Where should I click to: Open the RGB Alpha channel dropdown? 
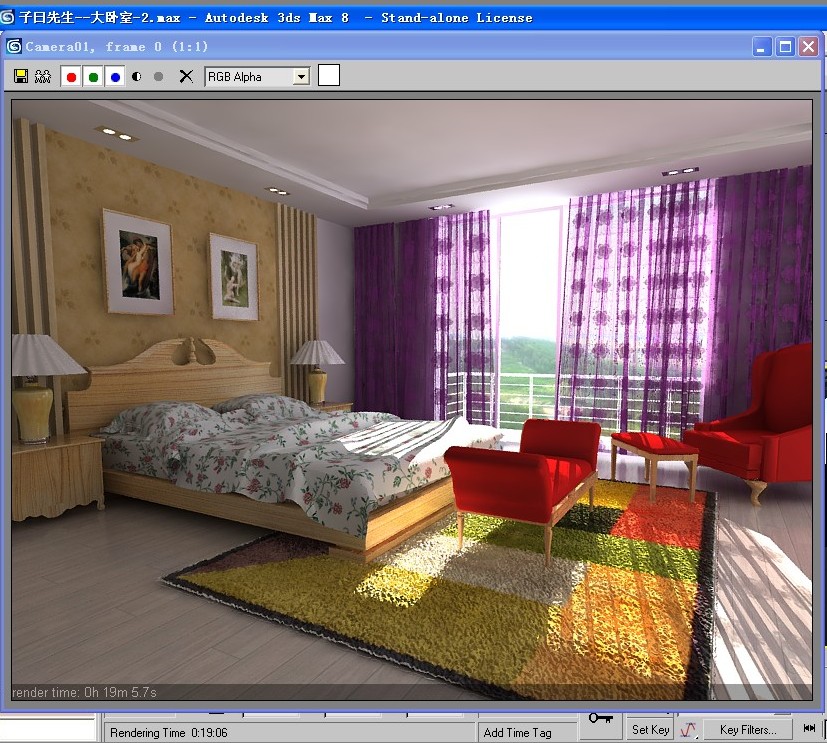pos(257,76)
